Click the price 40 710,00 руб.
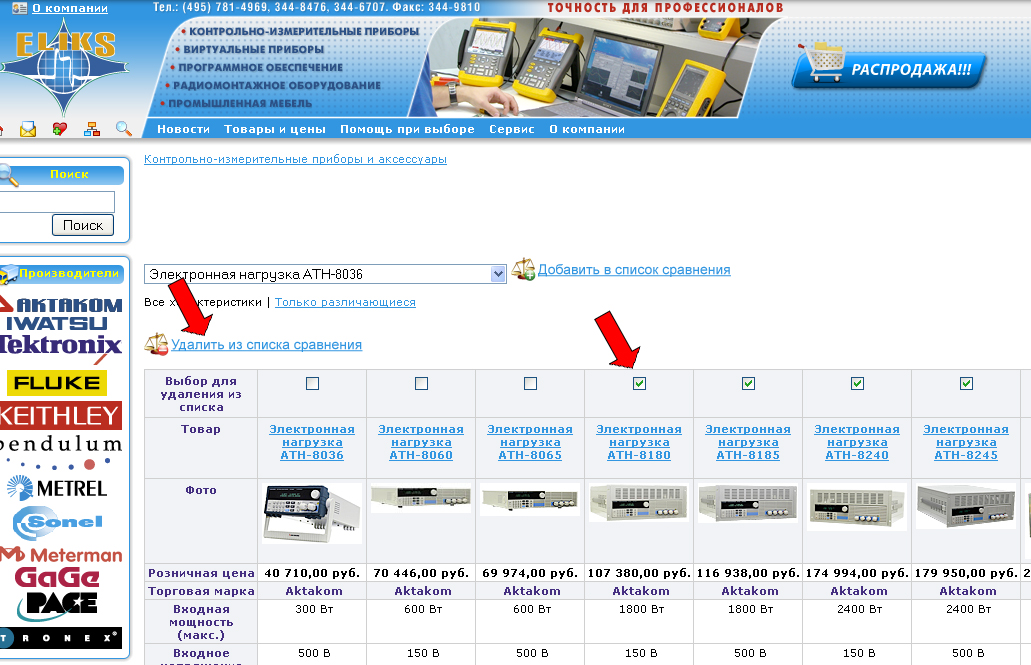The width and height of the screenshot is (1031, 665). (x=312, y=573)
